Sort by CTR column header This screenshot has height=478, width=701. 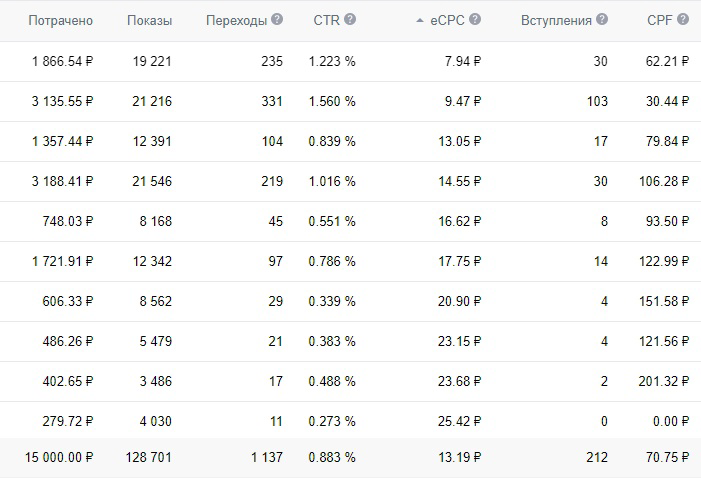click(326, 20)
